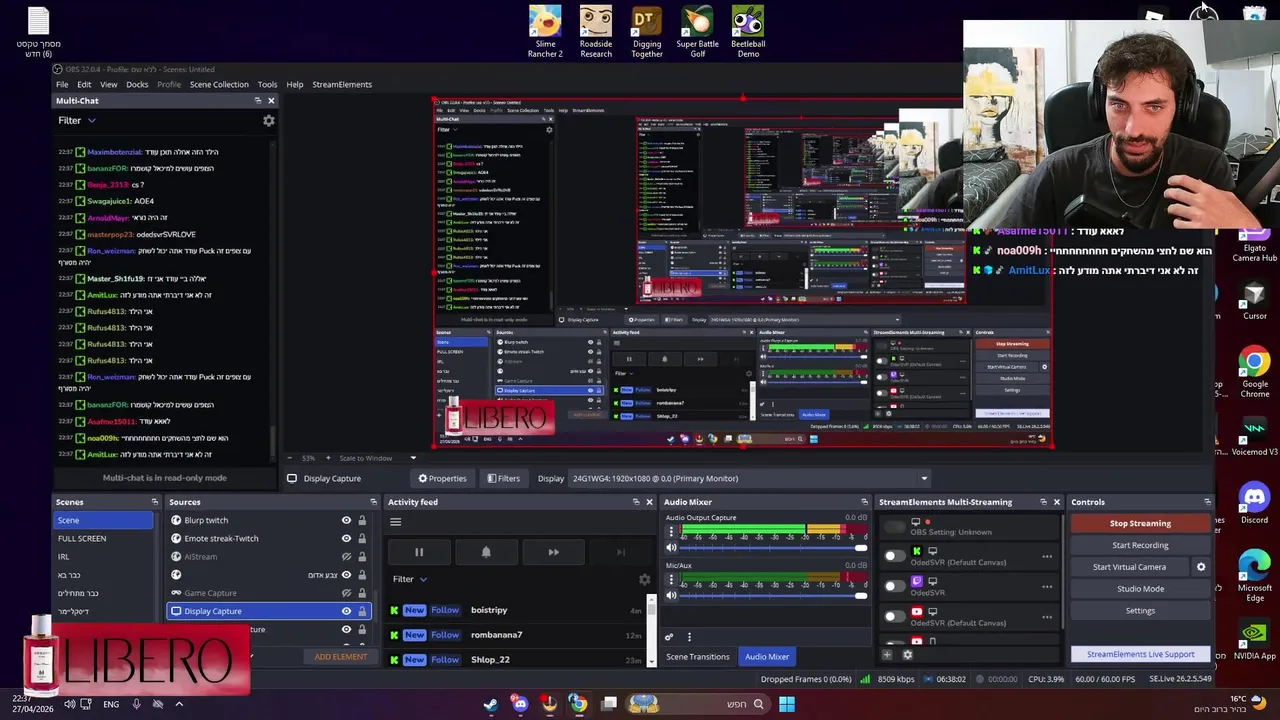Image resolution: width=1280 pixels, height=720 pixels.
Task: Open Audio Output Capture options dots
Action: [x=671, y=531]
